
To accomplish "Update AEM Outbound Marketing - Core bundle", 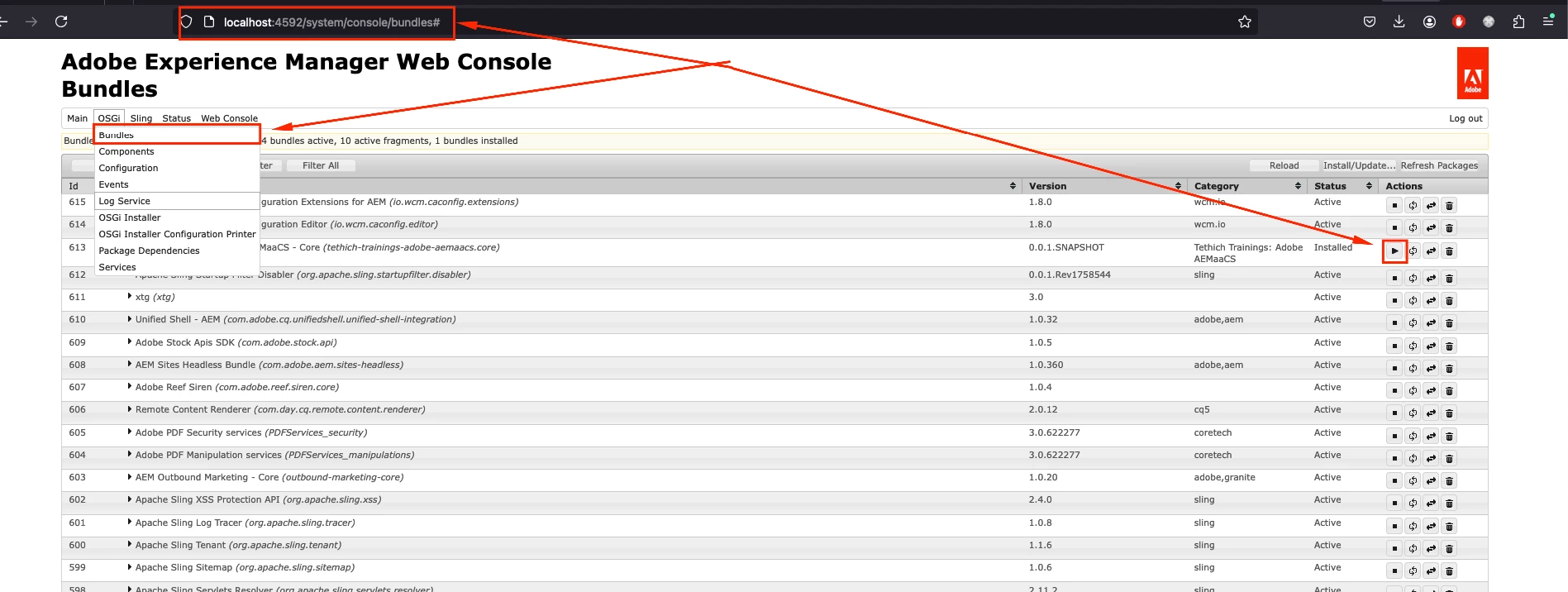I will click(1431, 480).
